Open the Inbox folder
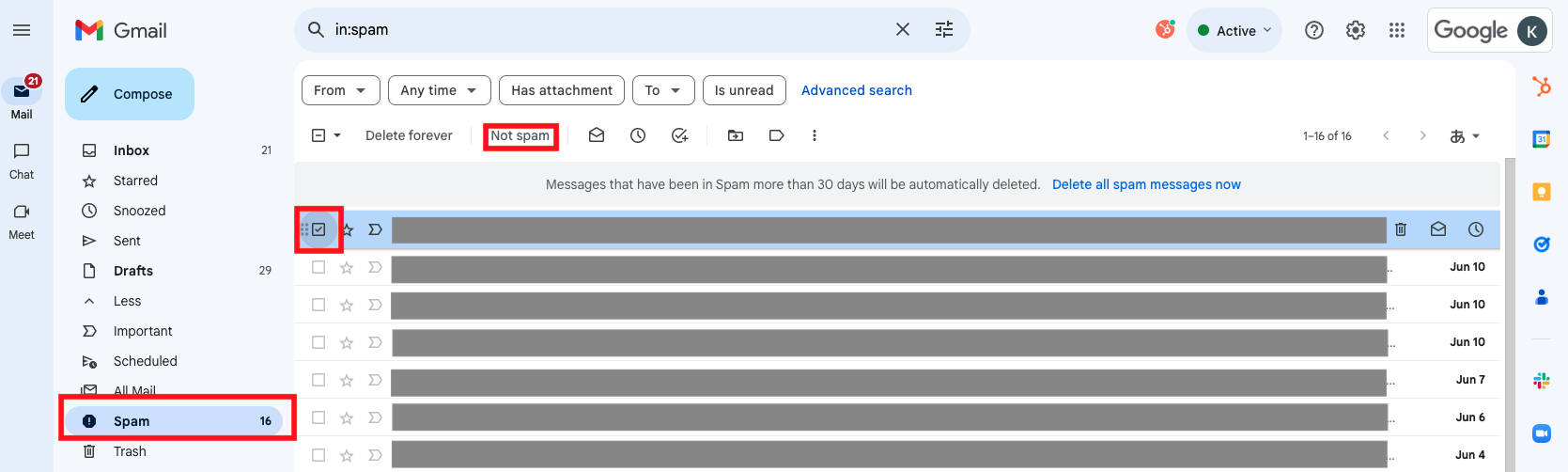This screenshot has width=1568, height=472. pyautogui.click(x=132, y=150)
